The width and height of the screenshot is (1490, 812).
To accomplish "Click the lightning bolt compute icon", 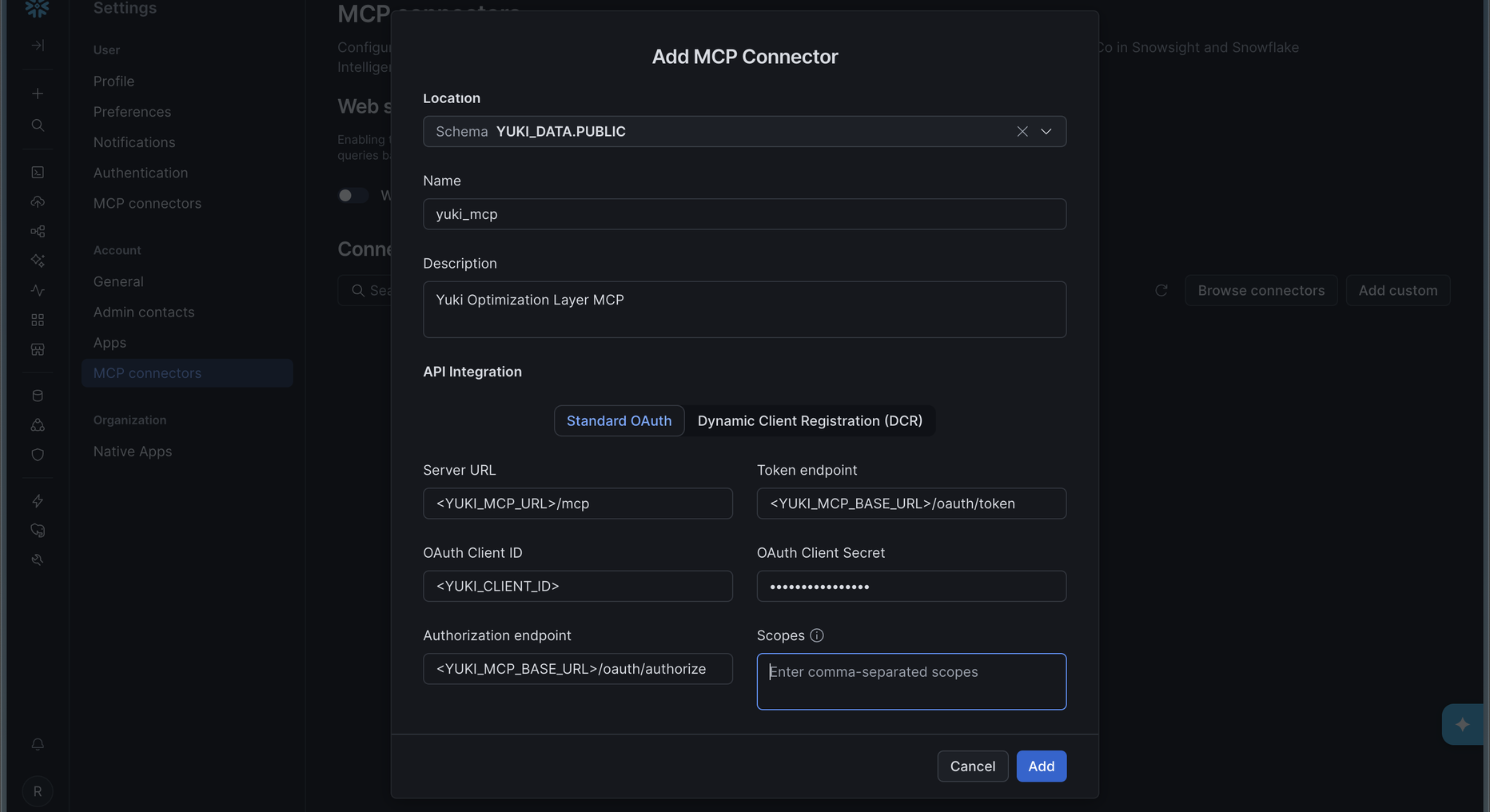I will click(38, 501).
